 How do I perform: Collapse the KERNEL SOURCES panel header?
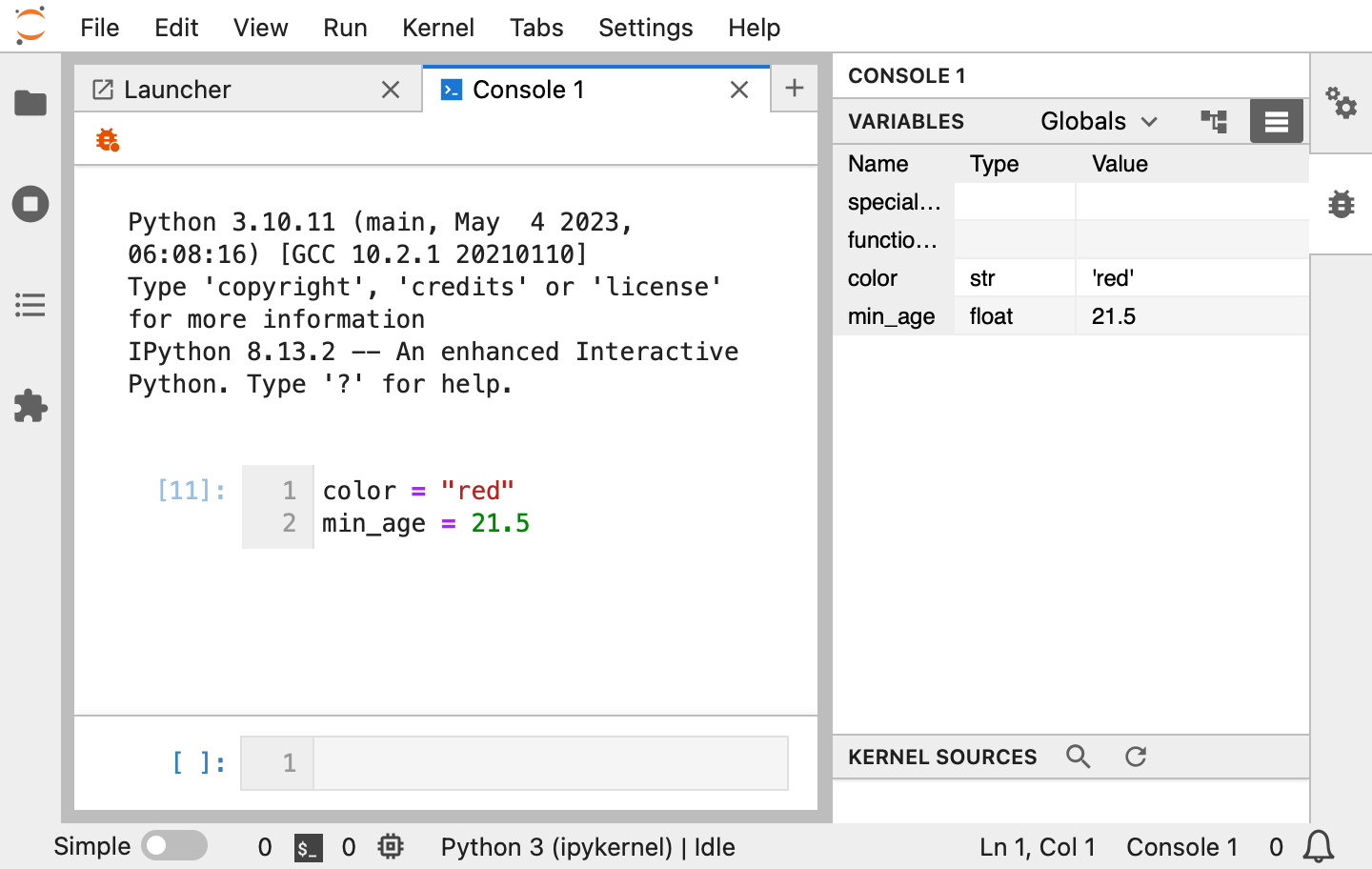pyautogui.click(x=942, y=758)
